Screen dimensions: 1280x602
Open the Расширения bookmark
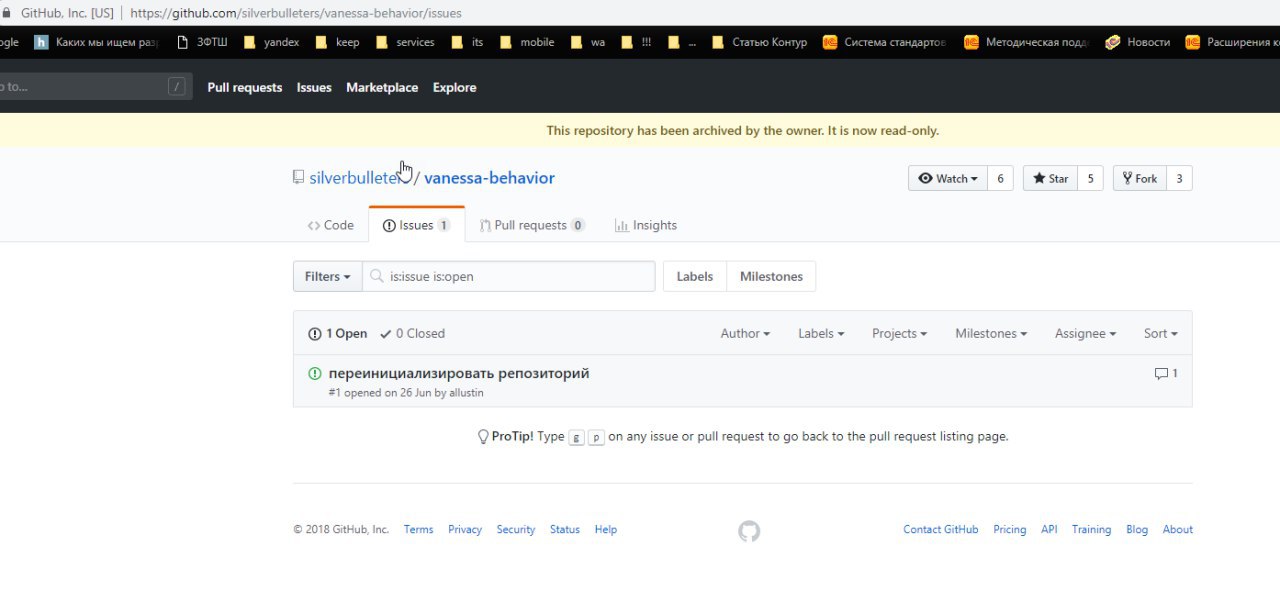[1232, 42]
